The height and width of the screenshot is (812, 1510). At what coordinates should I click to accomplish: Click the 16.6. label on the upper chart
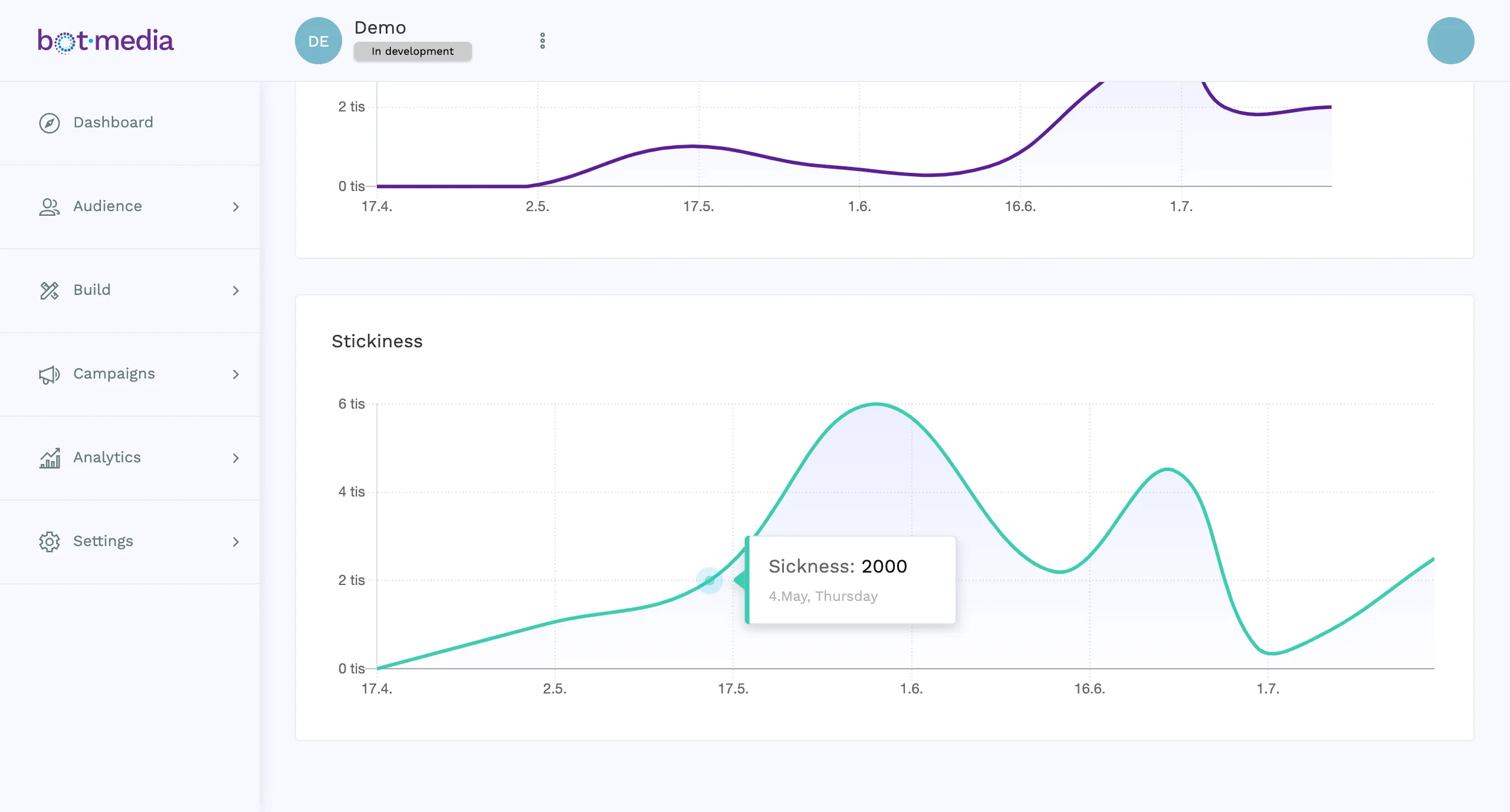(x=1020, y=206)
